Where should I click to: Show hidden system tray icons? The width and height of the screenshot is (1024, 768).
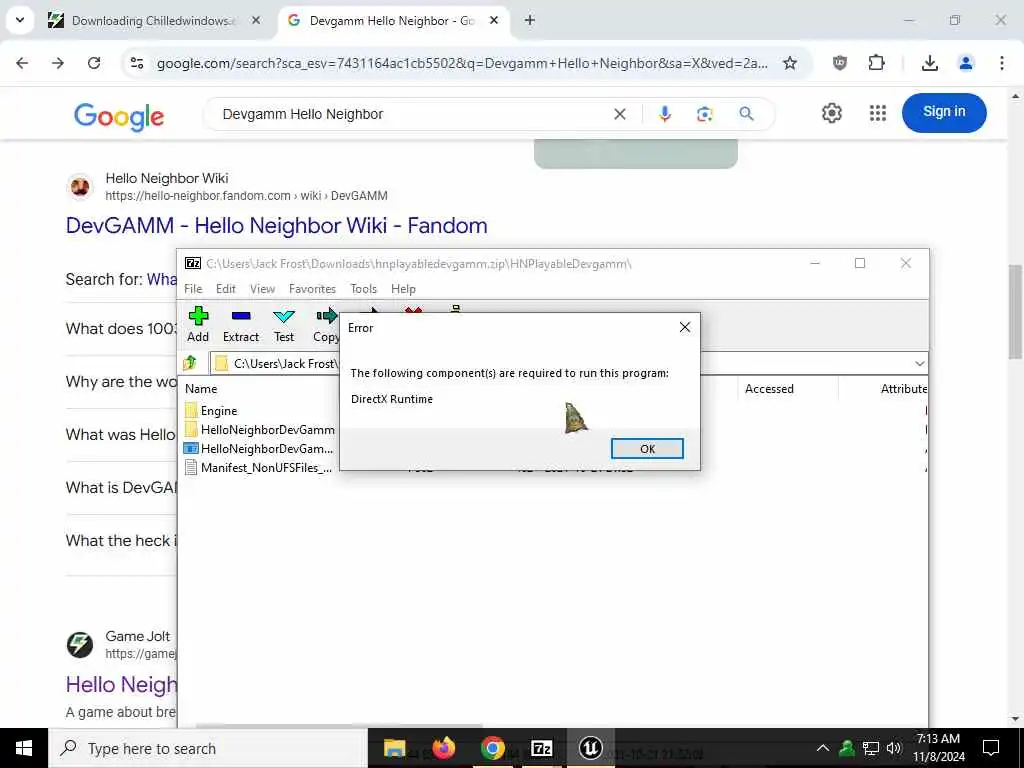point(823,748)
